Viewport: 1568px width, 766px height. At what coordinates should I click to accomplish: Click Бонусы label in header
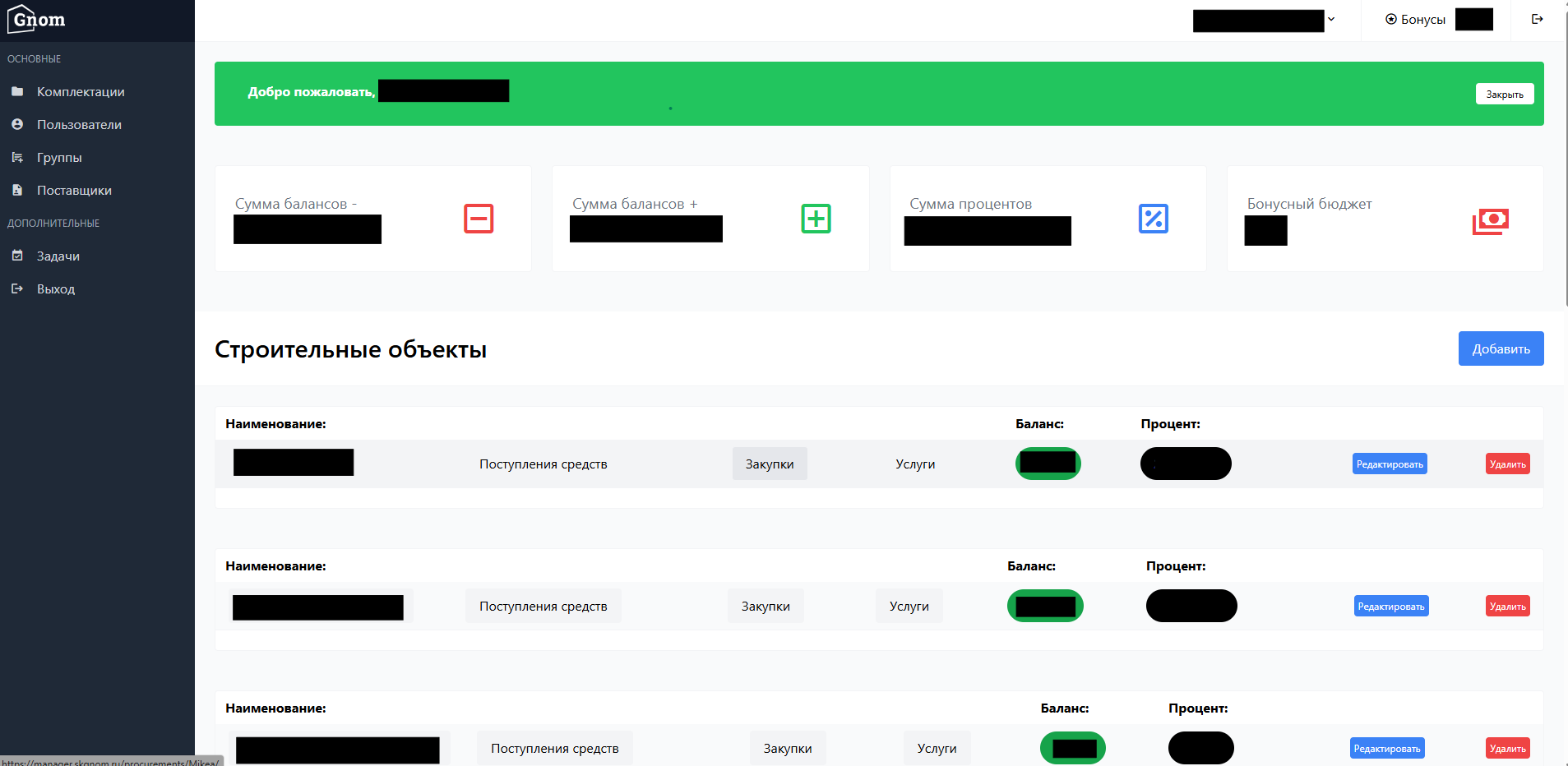(x=1423, y=19)
